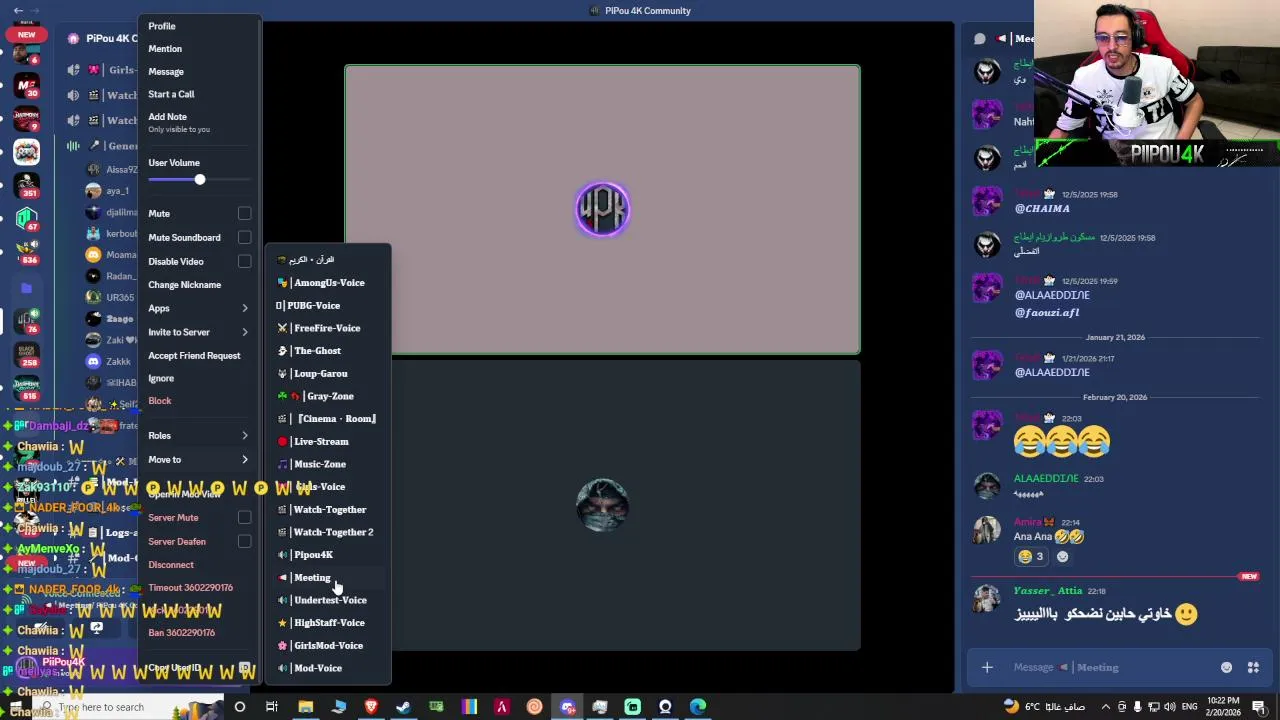Click Disconnect in the context menu
The height and width of the screenshot is (720, 1280).
[171, 565]
